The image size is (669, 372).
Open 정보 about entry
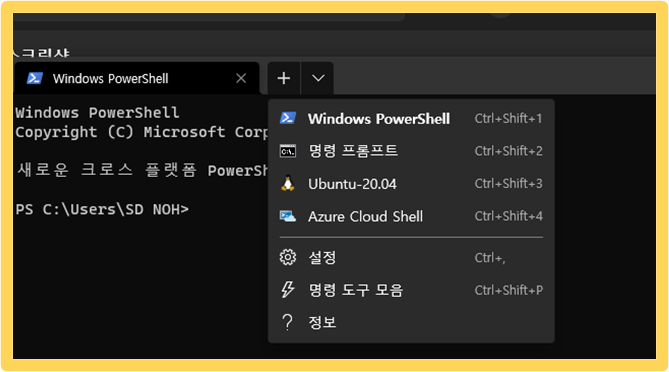(411, 322)
